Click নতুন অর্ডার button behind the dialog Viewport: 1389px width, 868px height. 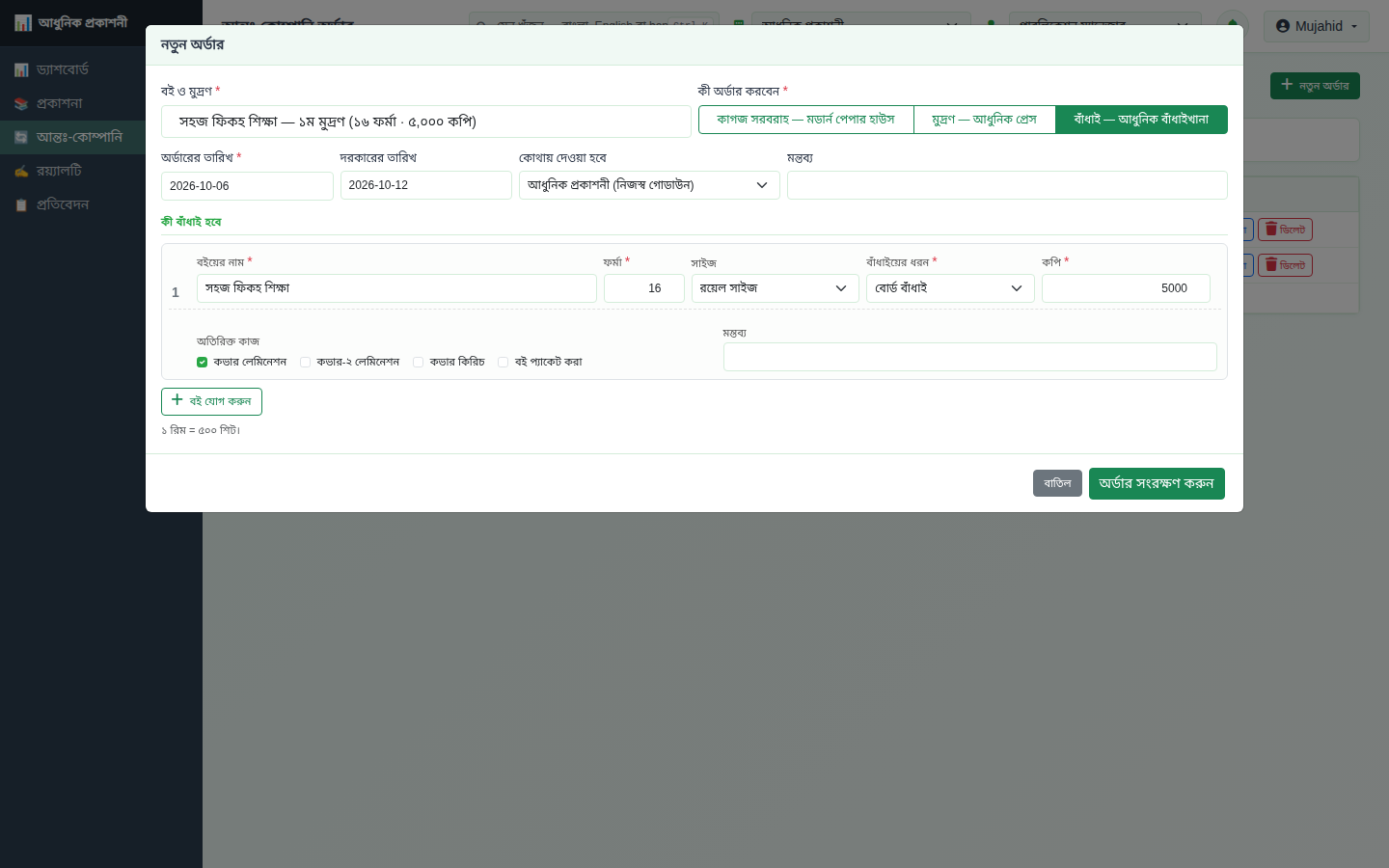point(1315,86)
